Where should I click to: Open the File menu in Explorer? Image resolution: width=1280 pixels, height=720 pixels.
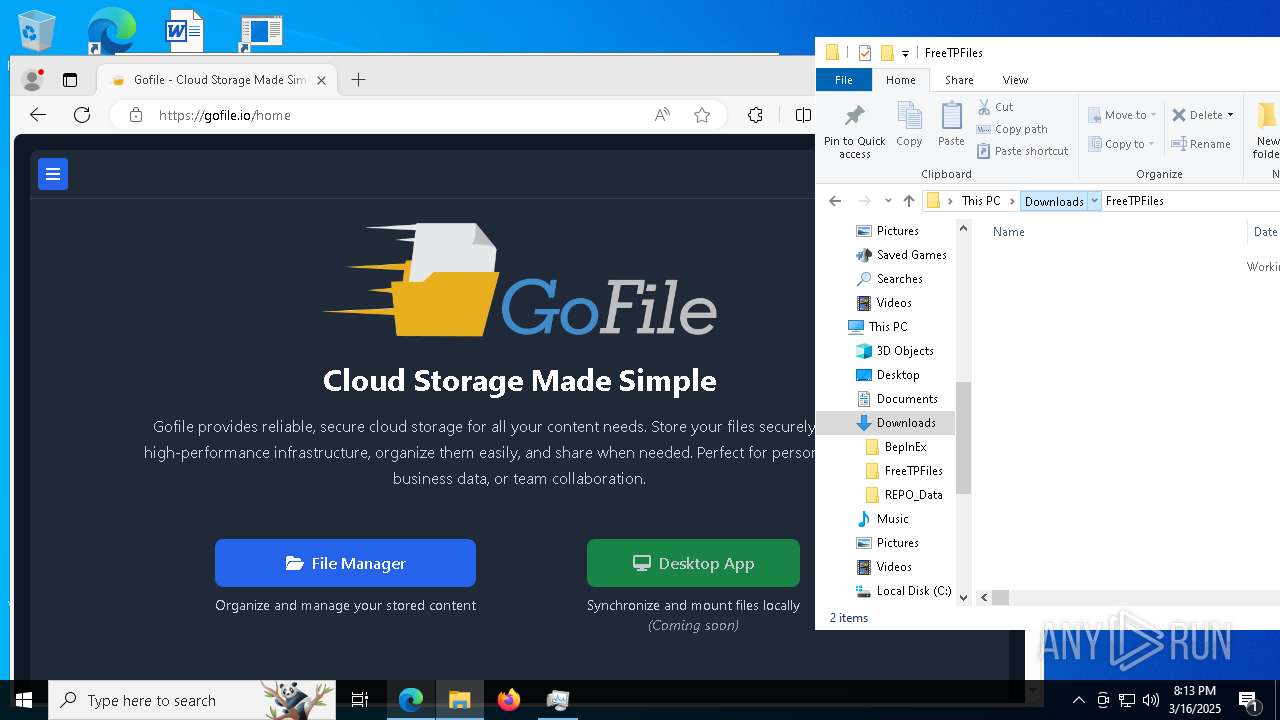tap(843, 80)
